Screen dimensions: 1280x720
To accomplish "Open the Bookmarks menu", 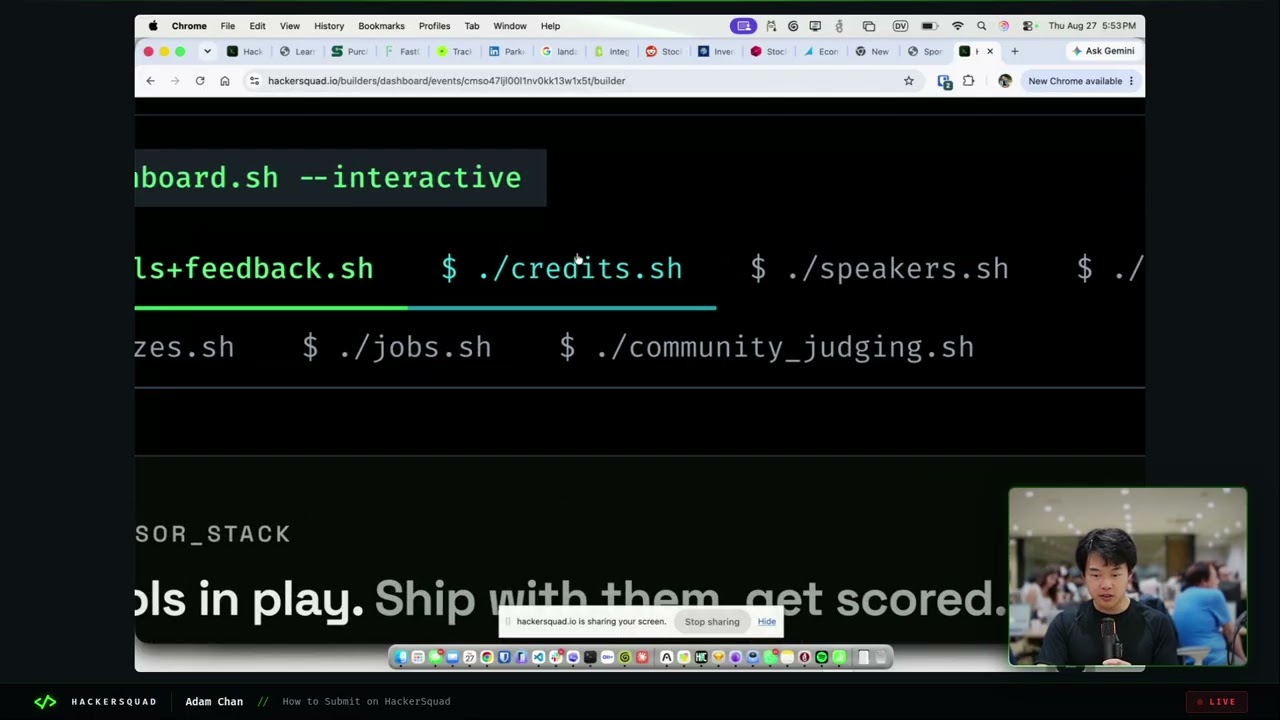I will pyautogui.click(x=381, y=26).
